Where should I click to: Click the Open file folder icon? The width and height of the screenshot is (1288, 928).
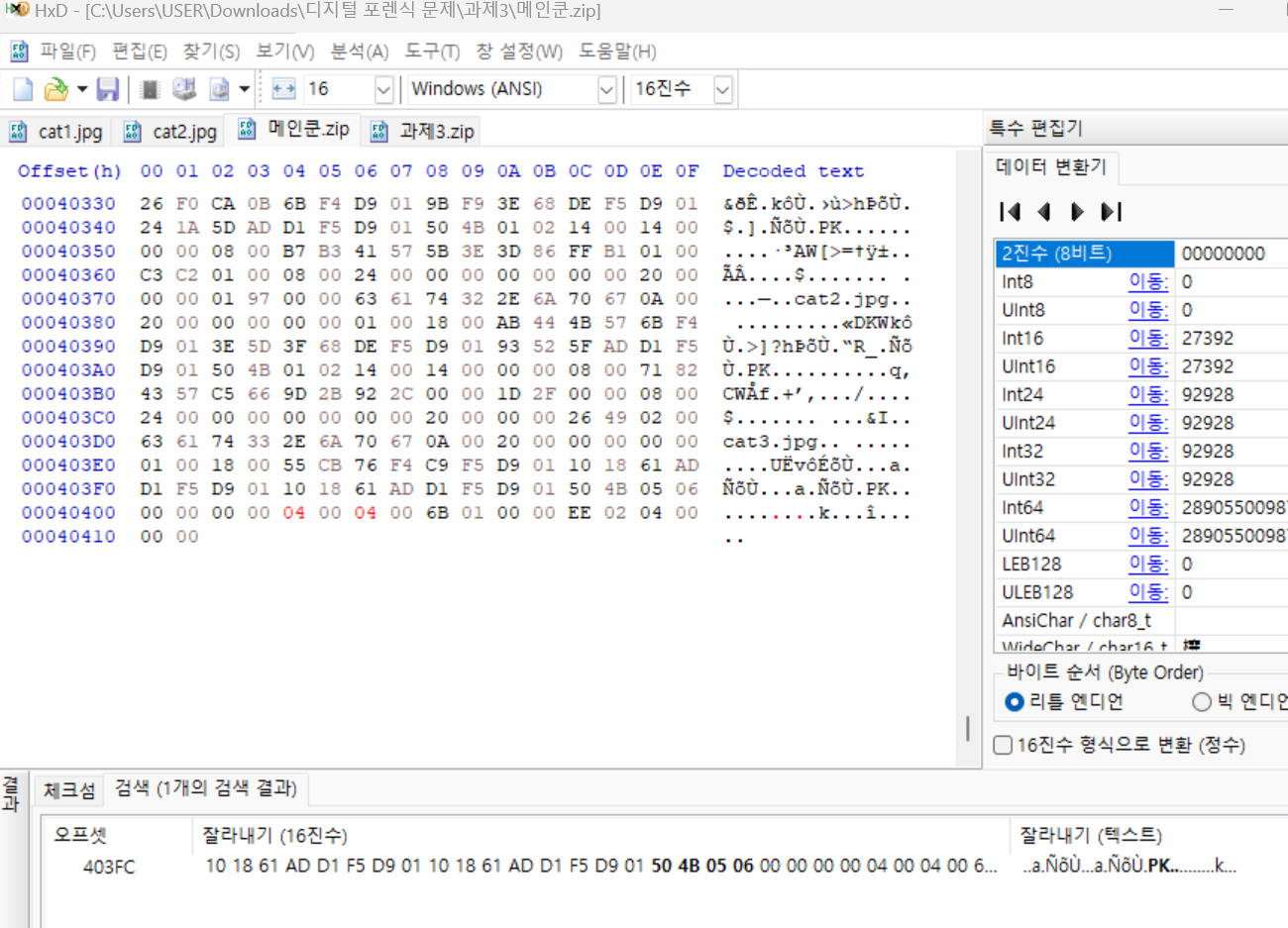point(56,89)
